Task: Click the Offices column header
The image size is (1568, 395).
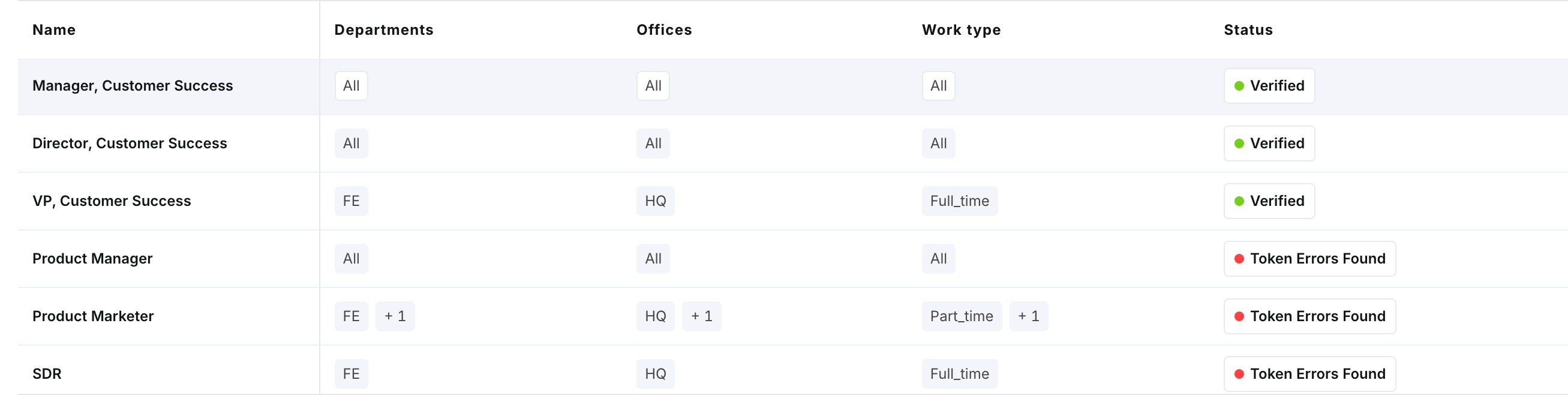Action: click(663, 30)
